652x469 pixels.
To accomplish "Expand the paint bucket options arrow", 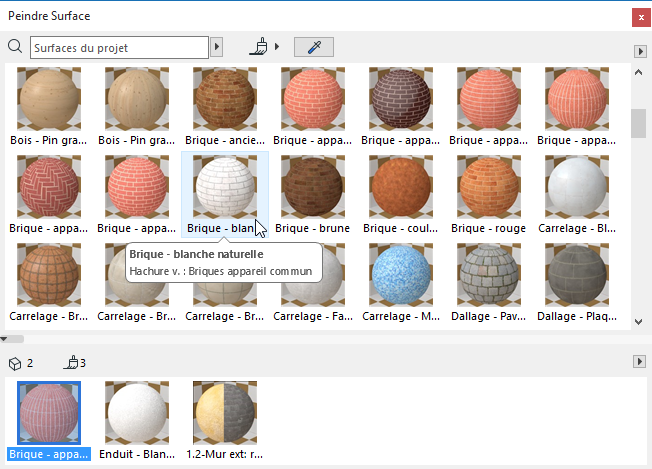I will (277, 47).
